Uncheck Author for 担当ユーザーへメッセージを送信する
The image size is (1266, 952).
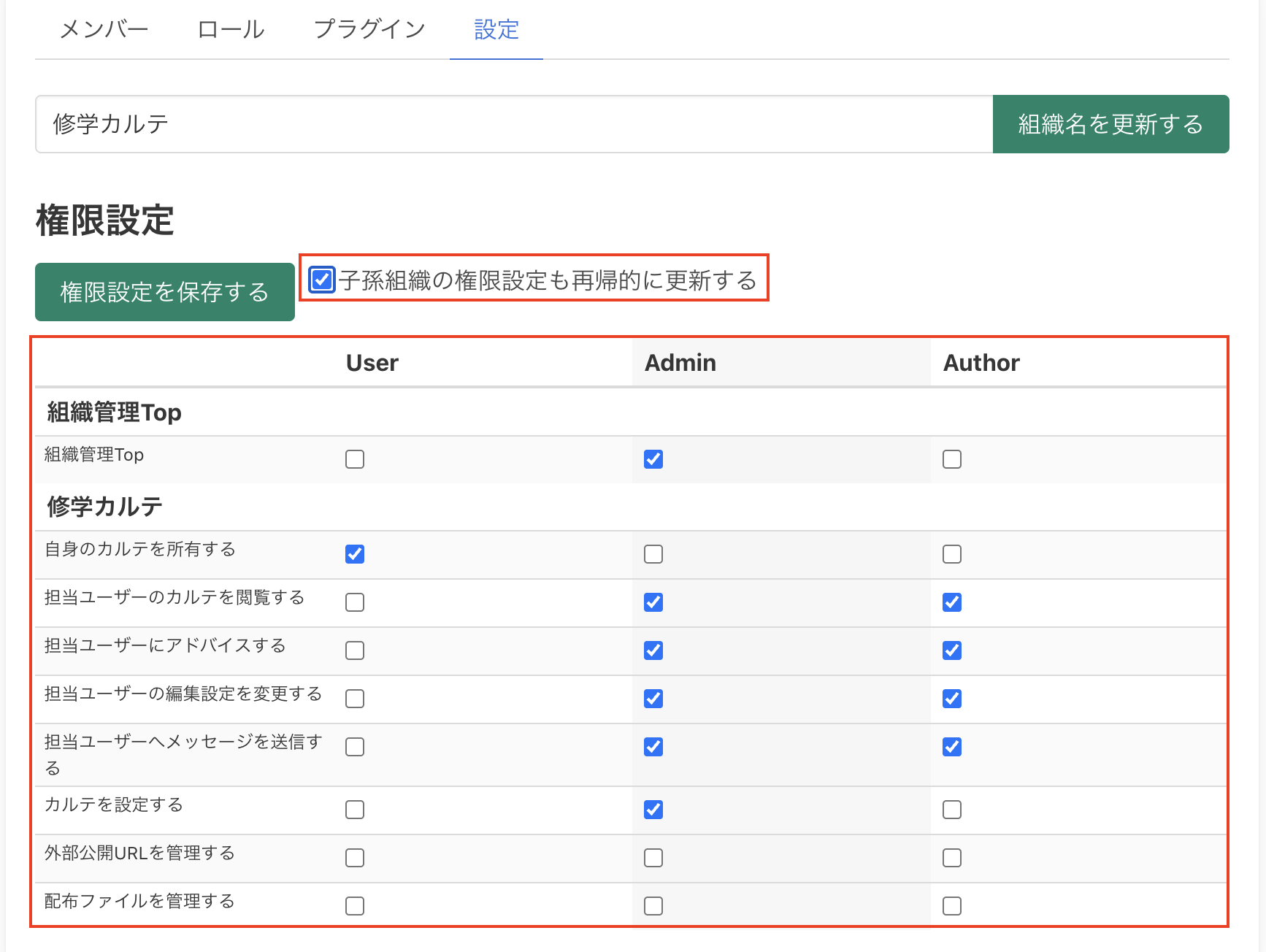952,747
